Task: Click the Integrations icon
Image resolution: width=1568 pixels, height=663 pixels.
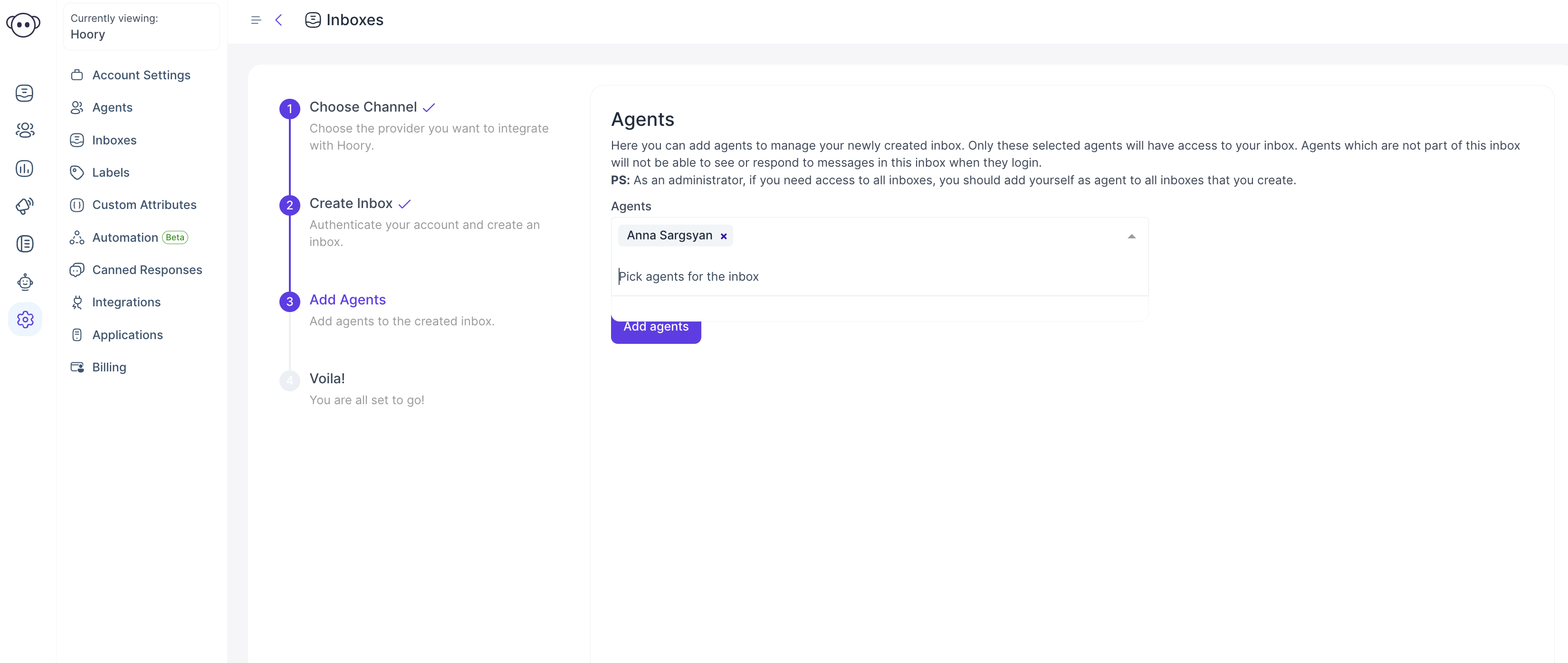Action: (77, 302)
